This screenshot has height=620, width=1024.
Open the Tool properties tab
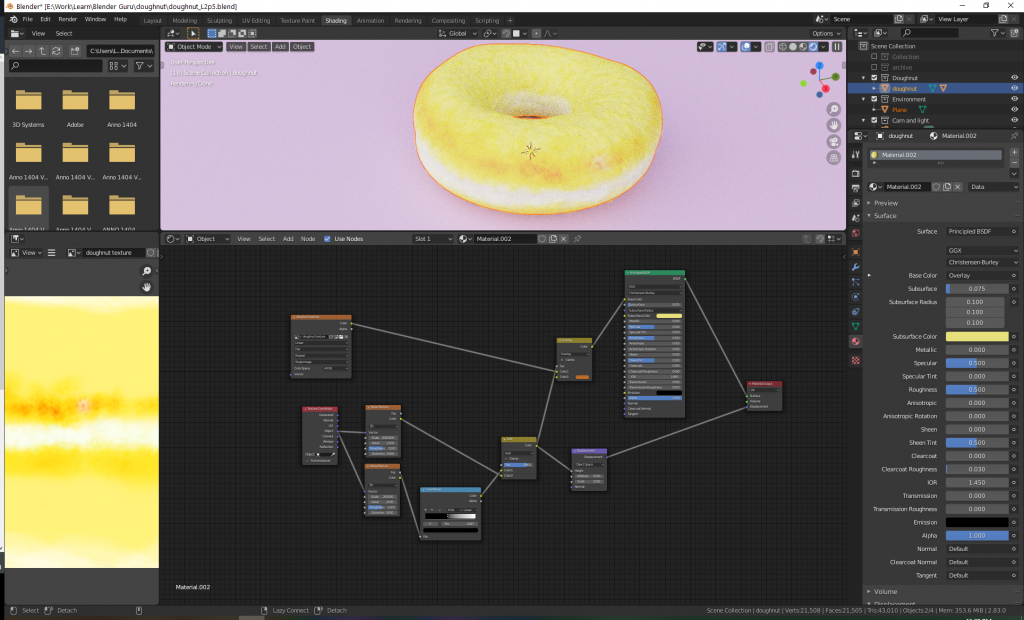(856, 155)
